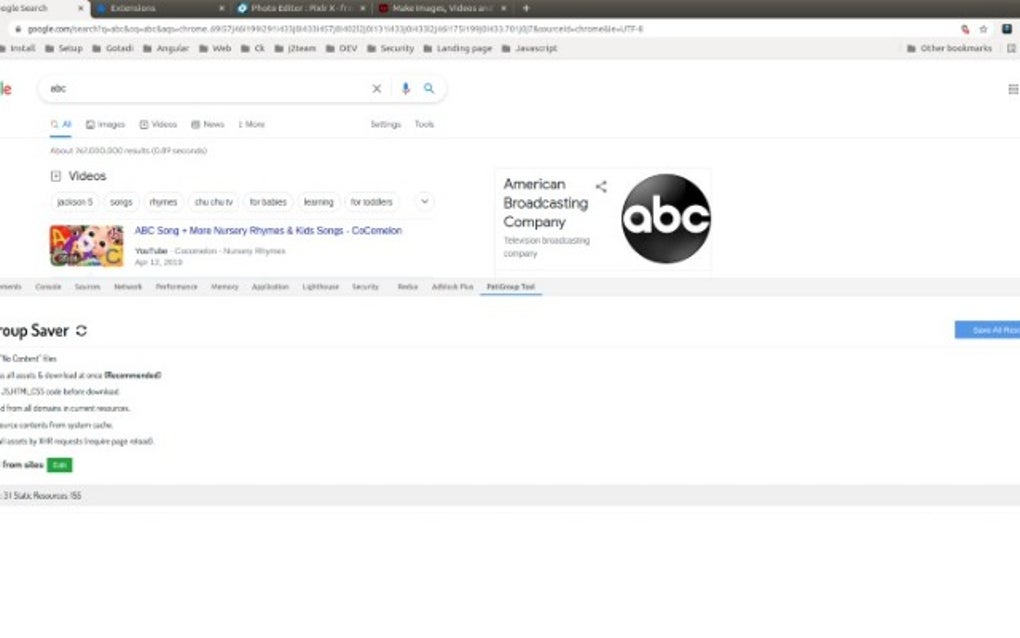Clear the "abc" search query with the X icon
1020x638 pixels.
376,88
